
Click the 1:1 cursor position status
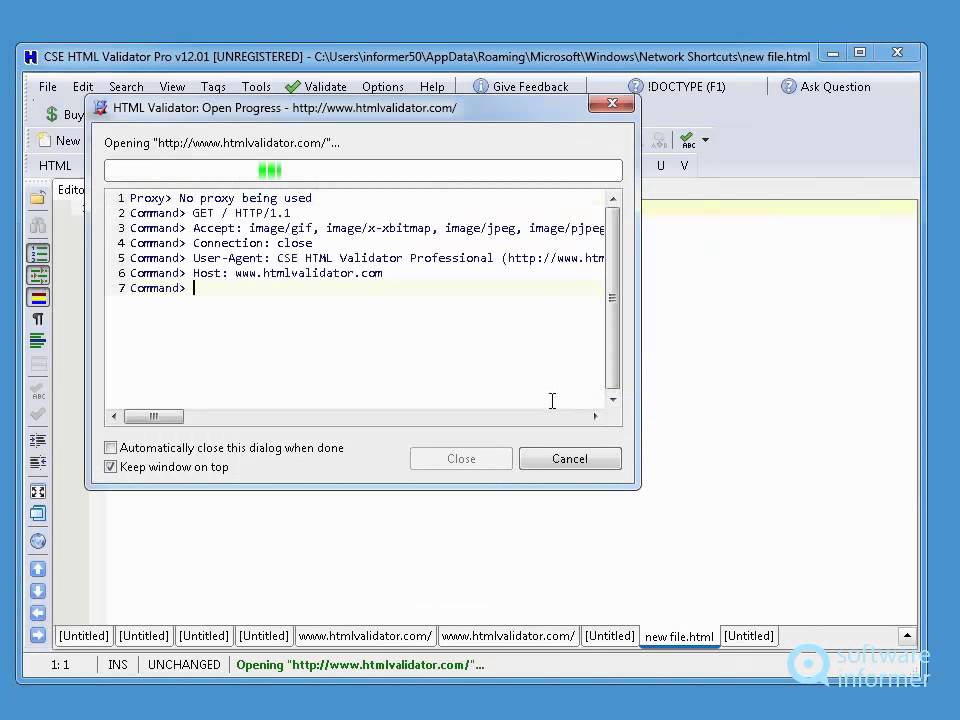point(60,664)
